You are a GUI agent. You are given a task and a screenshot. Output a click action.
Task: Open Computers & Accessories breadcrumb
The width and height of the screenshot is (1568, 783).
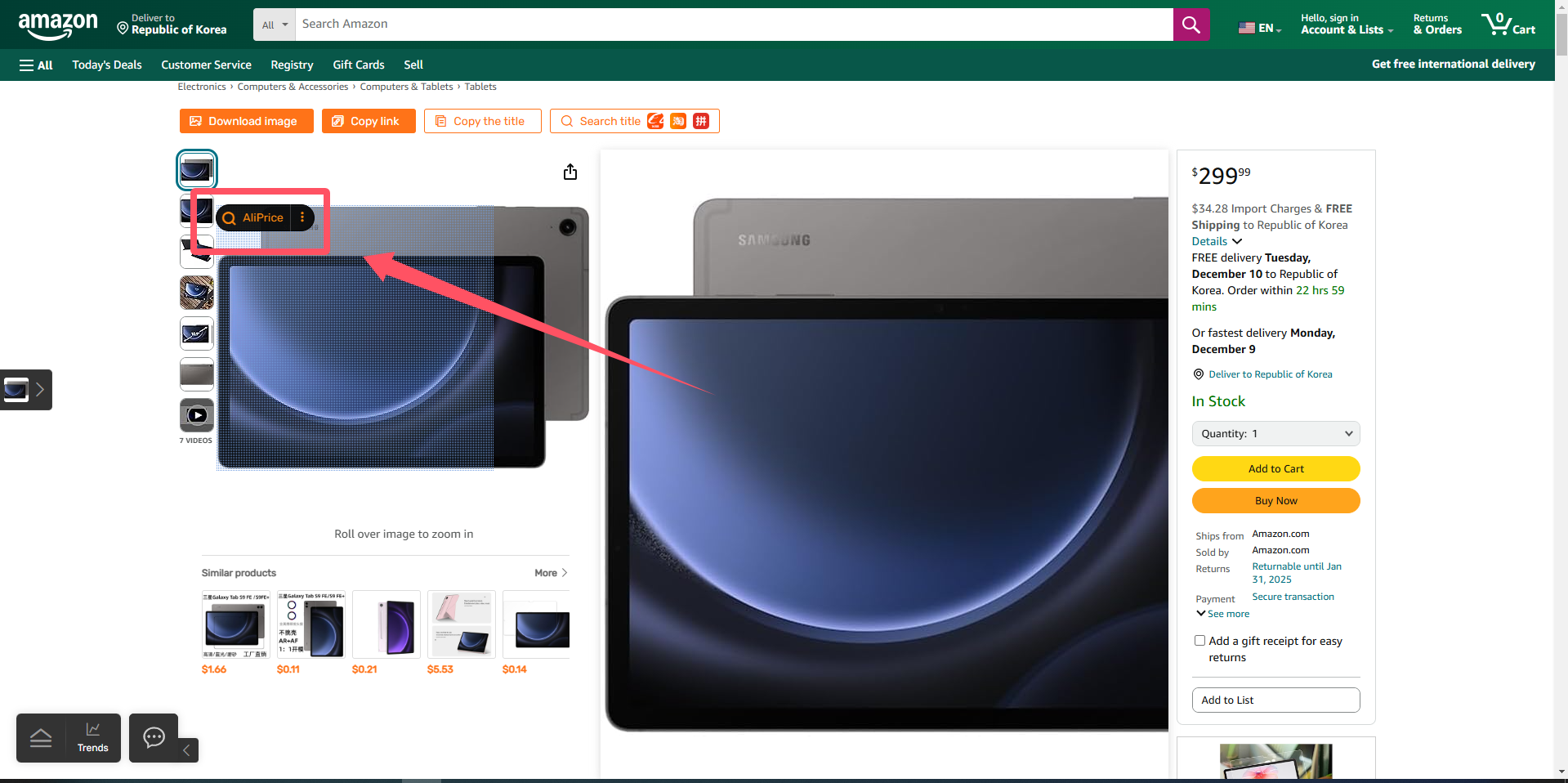point(293,87)
